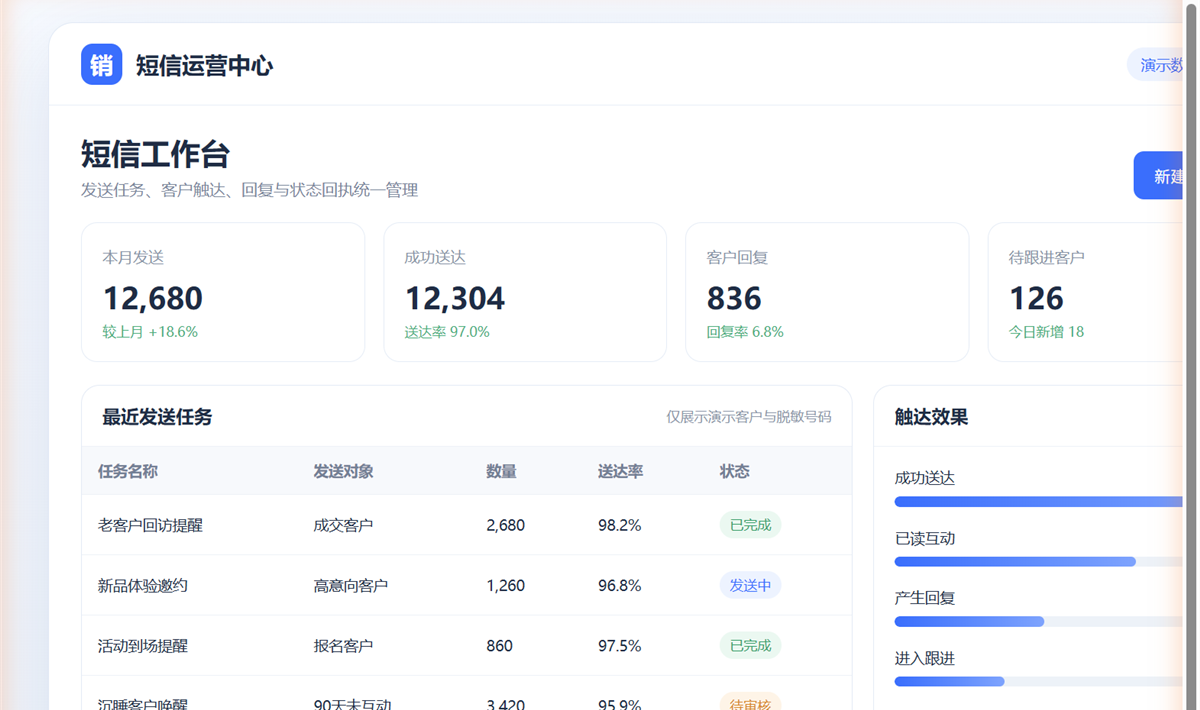The height and width of the screenshot is (710, 1200).
Task: Click the 送达率 97.0% text
Action: [x=447, y=332]
